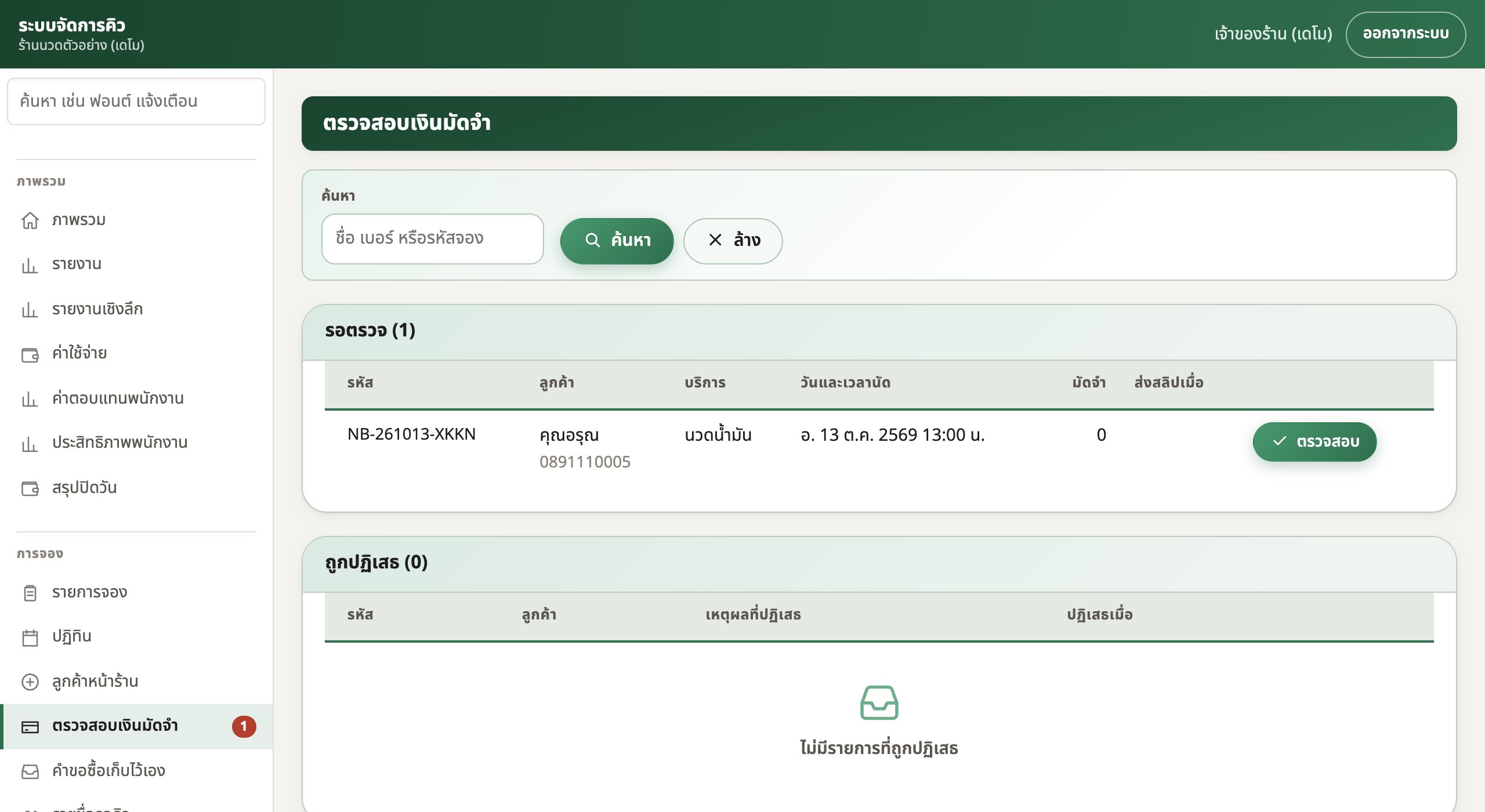Image resolution: width=1485 pixels, height=812 pixels.
Task: Click the ประสิทธิภาพพนักงาน chart icon
Action: (30, 444)
